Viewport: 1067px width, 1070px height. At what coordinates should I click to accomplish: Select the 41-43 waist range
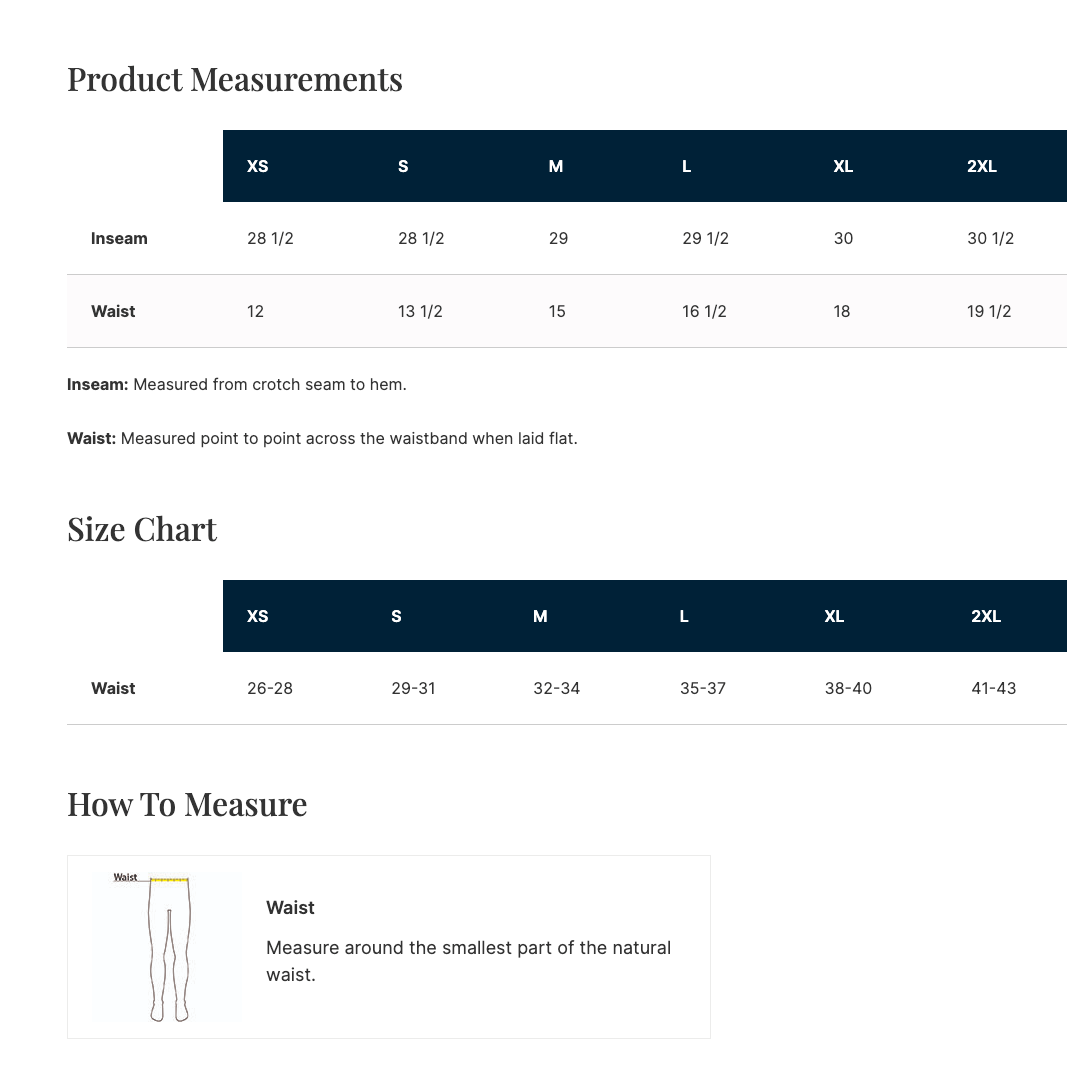pyautogui.click(x=993, y=688)
